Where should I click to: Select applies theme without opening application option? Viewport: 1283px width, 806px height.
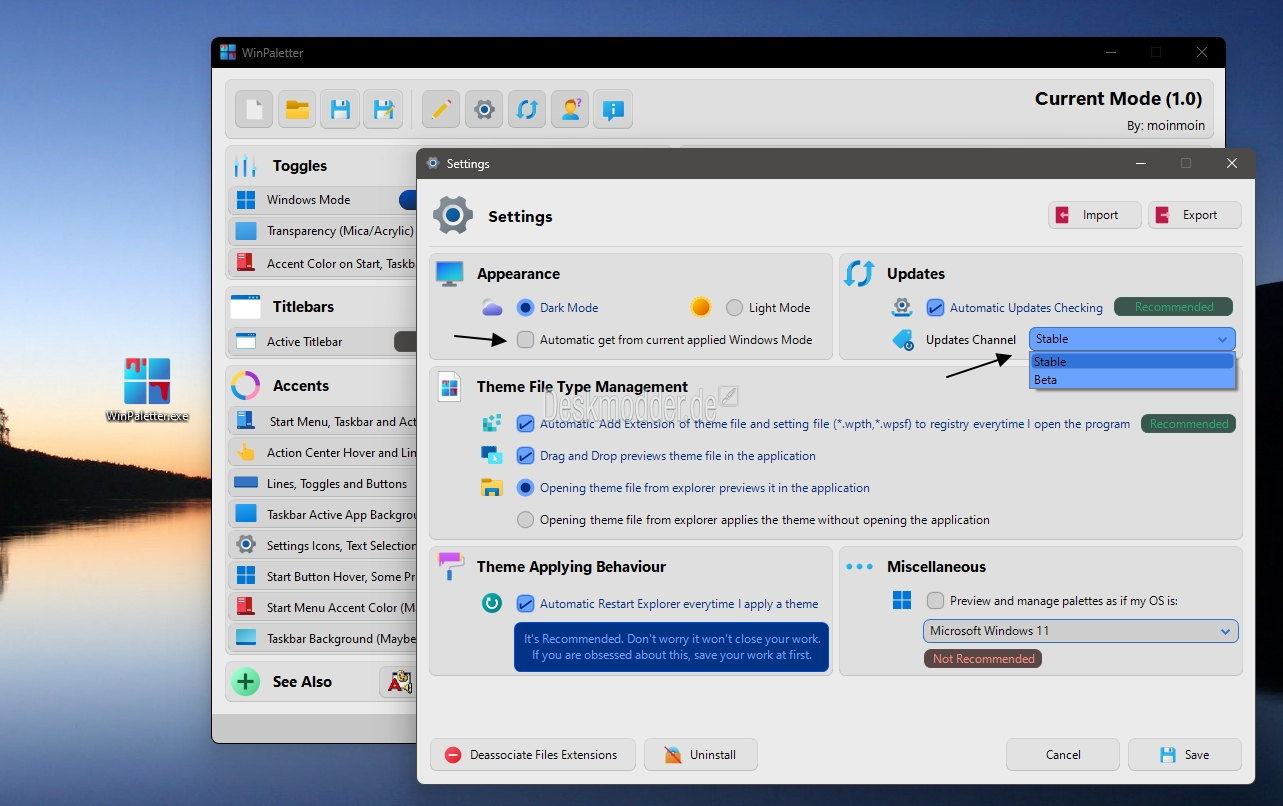[x=525, y=520]
